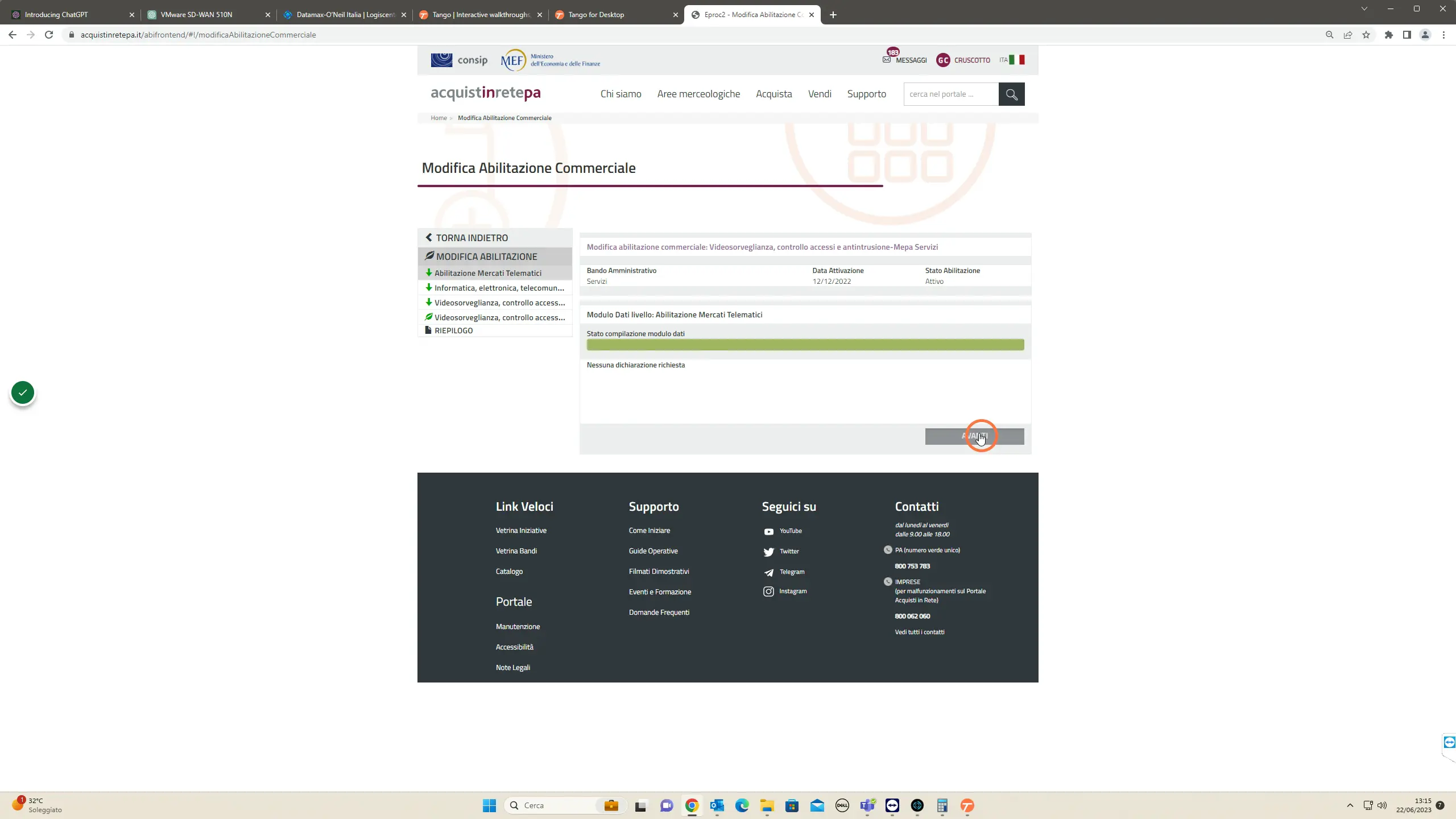Click the green checkmark Tango floating button

pos(23,392)
